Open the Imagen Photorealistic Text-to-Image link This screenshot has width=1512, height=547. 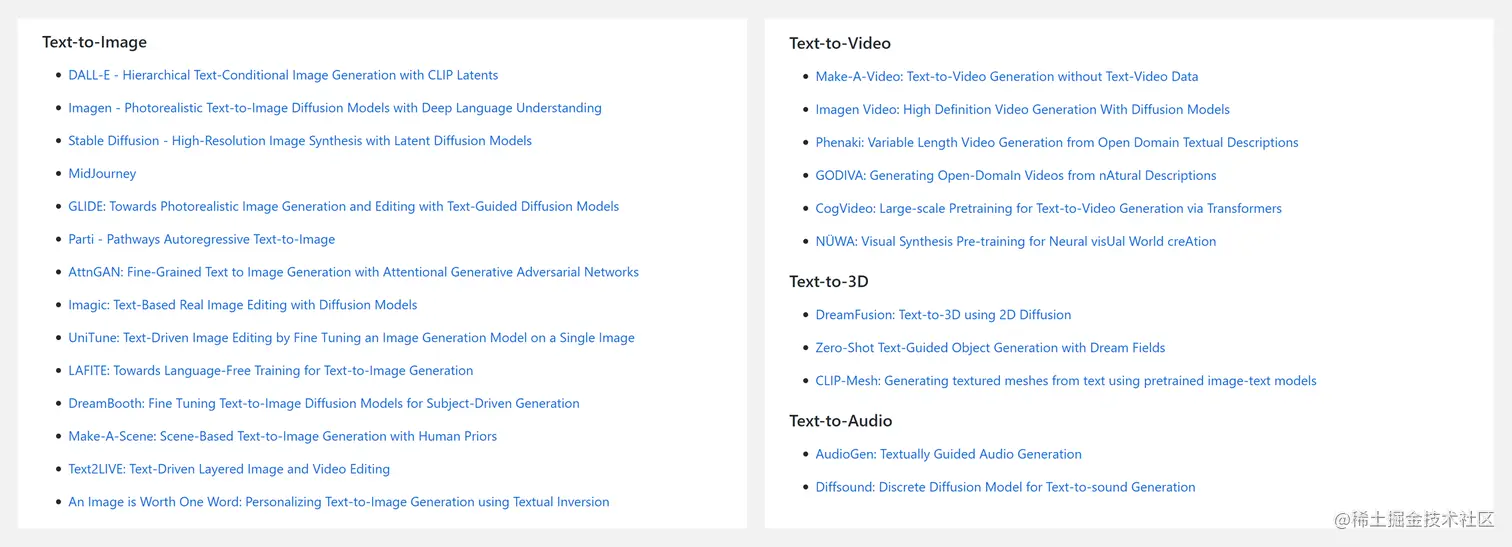coord(335,108)
